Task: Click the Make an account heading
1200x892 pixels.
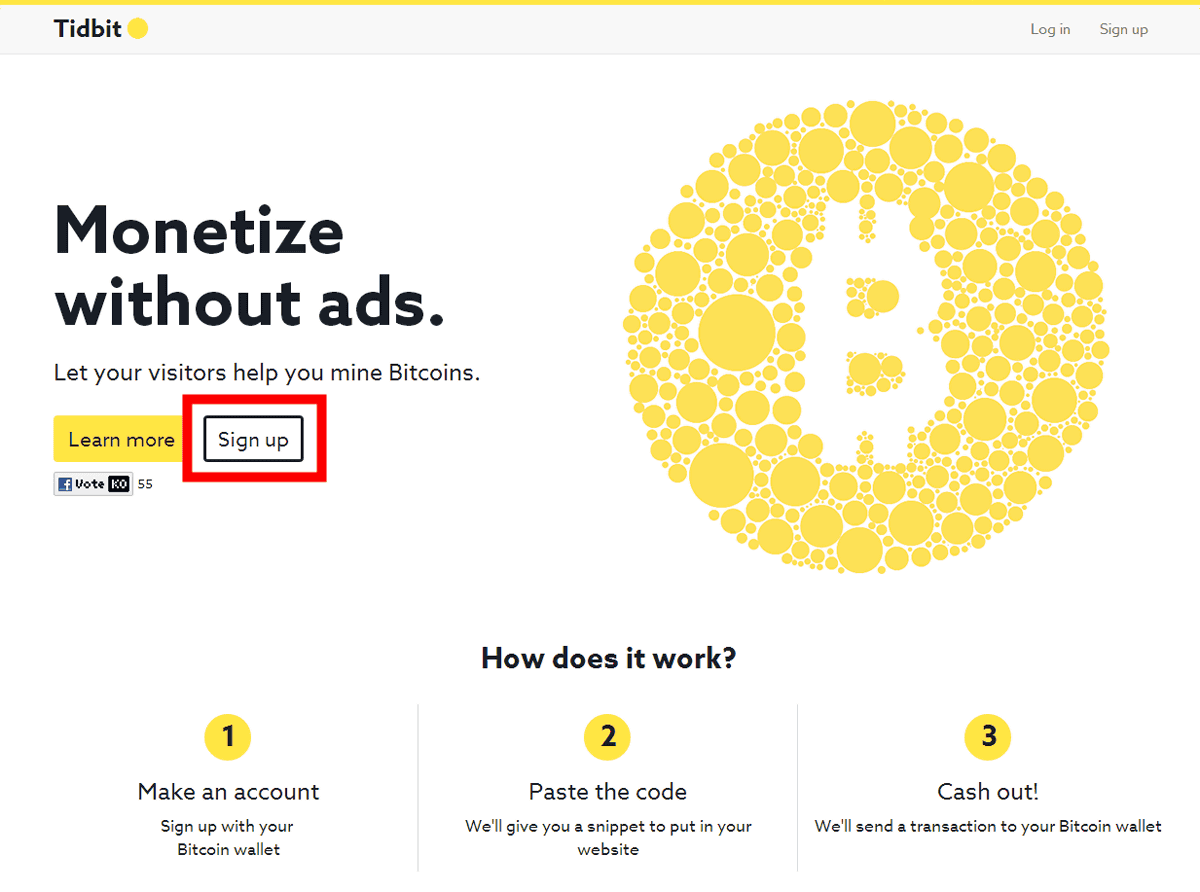Action: click(x=228, y=791)
